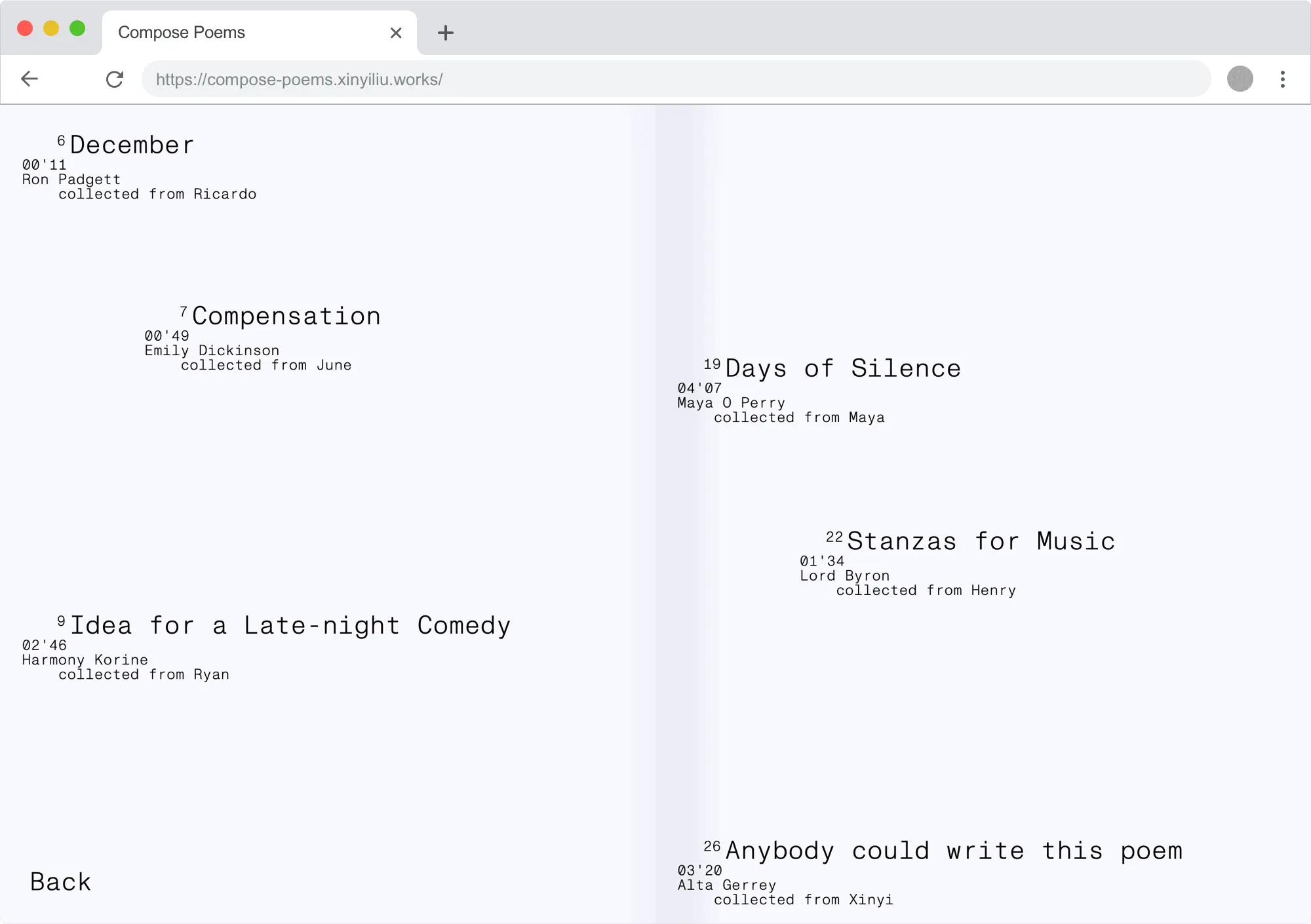Open Stanzas for Music by Lord Byron
Viewport: 1311px width, 924px height.
[981, 541]
